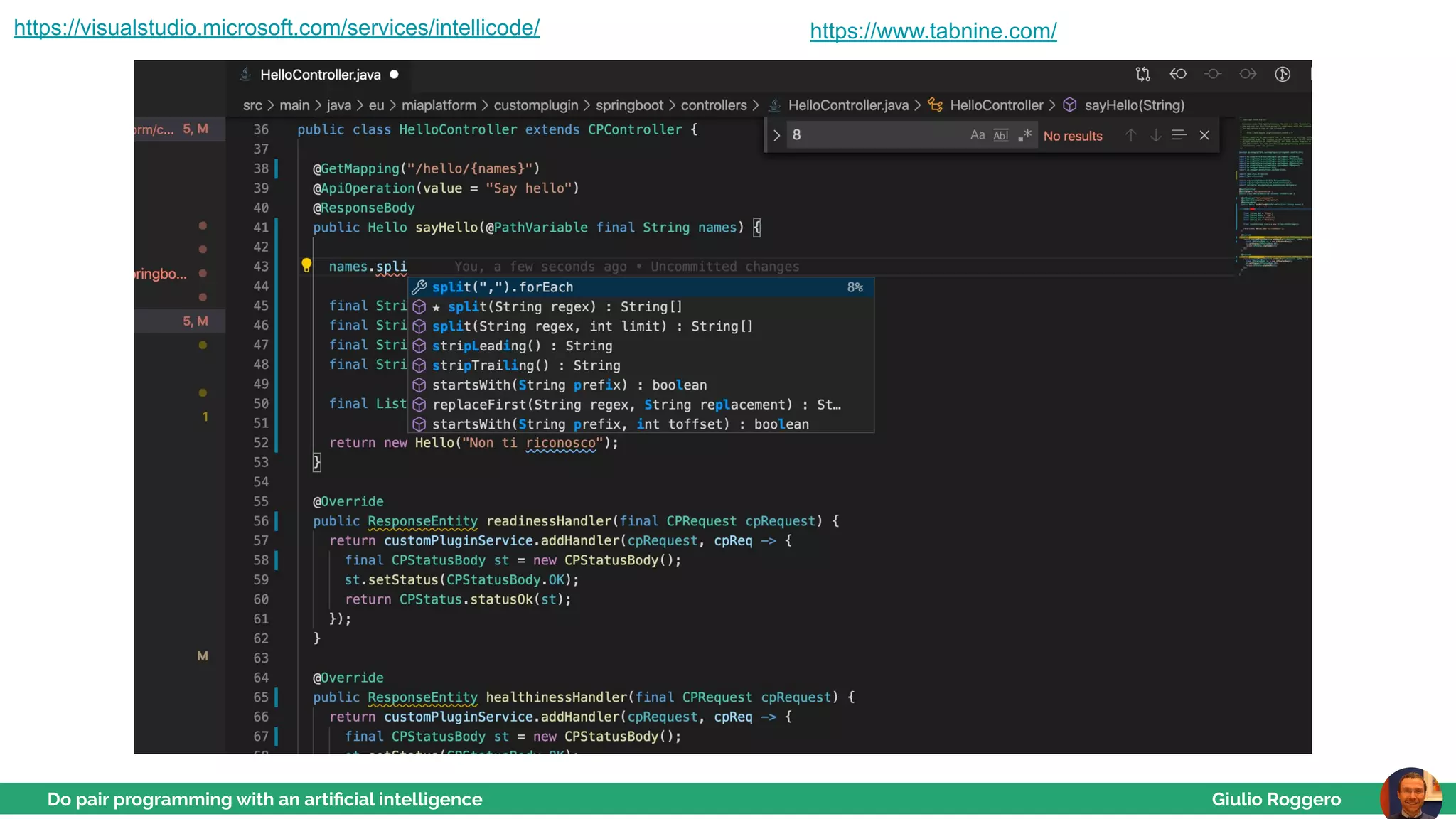The height and width of the screenshot is (819, 1456).
Task: Click previous match arrow in find widget
Action: click(x=1130, y=135)
